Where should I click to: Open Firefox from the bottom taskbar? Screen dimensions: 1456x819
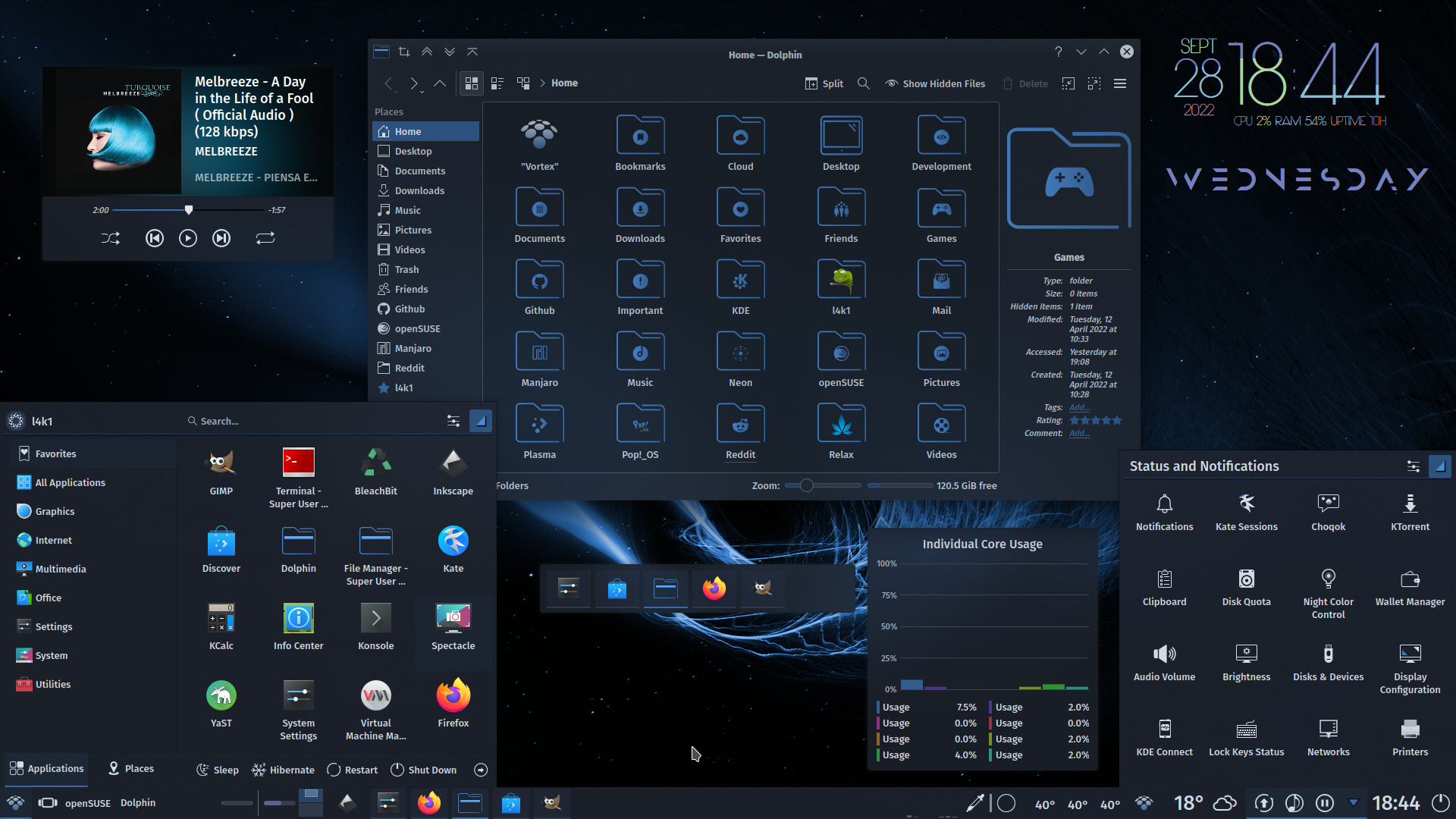(x=429, y=802)
